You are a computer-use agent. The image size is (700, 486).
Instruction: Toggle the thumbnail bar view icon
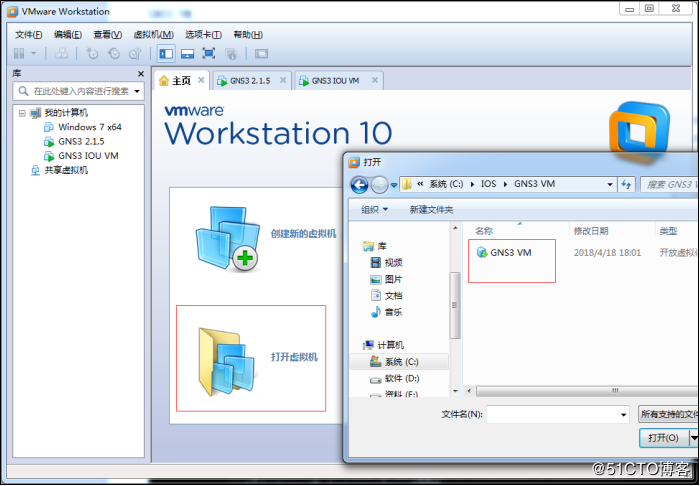coord(188,54)
